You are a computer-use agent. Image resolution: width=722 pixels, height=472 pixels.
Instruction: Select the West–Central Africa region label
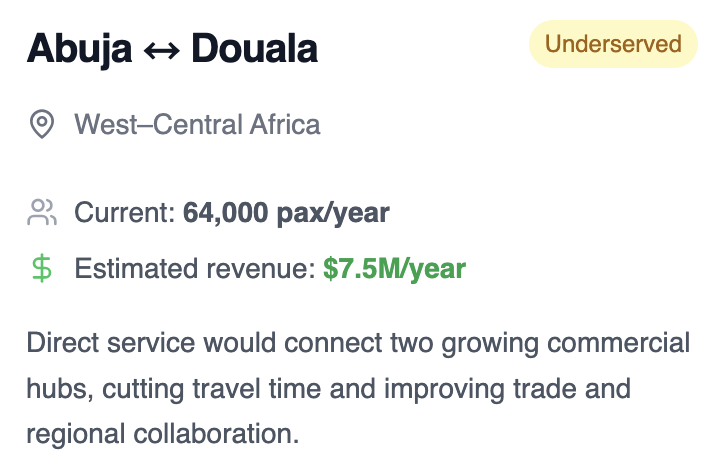(198, 124)
